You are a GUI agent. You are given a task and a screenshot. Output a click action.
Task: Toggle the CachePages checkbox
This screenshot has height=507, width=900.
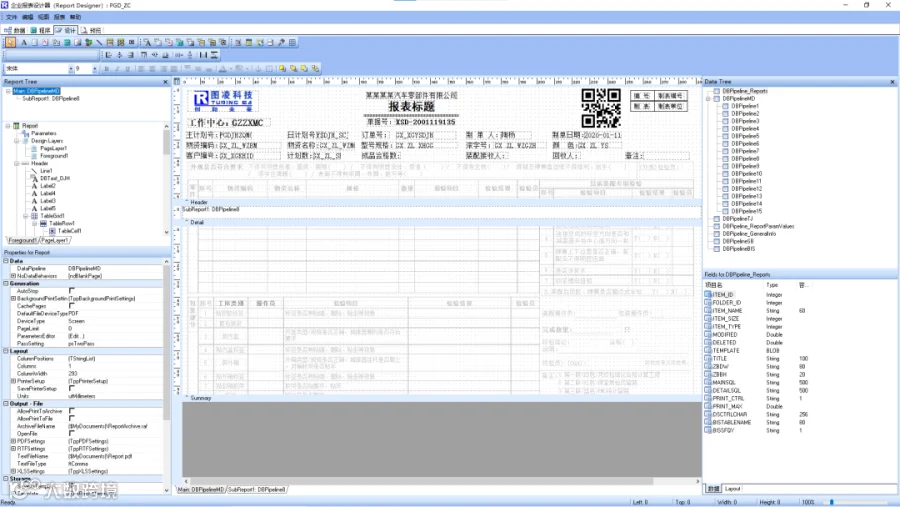[x=71, y=306]
